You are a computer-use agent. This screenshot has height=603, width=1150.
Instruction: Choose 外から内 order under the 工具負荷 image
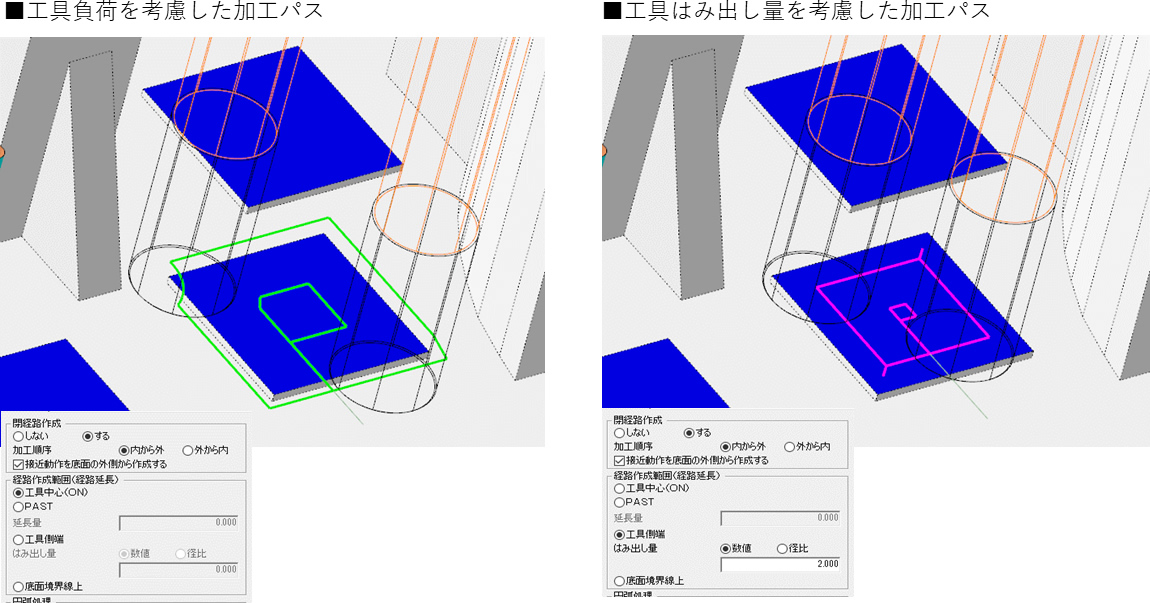188,451
